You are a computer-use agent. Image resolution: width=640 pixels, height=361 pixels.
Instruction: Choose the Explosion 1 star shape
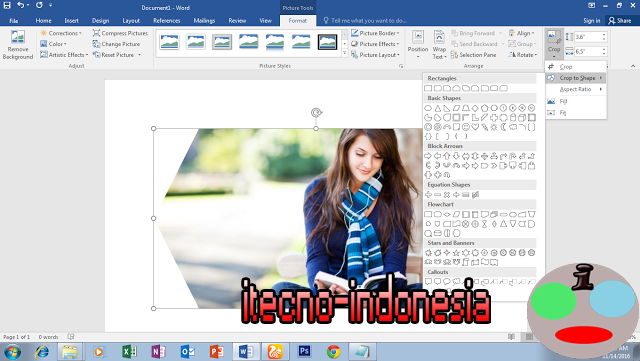pos(428,253)
